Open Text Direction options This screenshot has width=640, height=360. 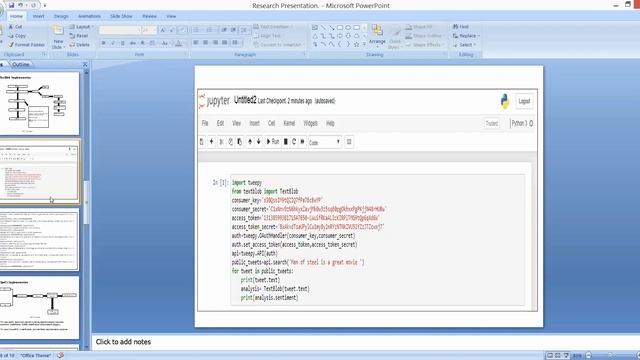(x=273, y=27)
